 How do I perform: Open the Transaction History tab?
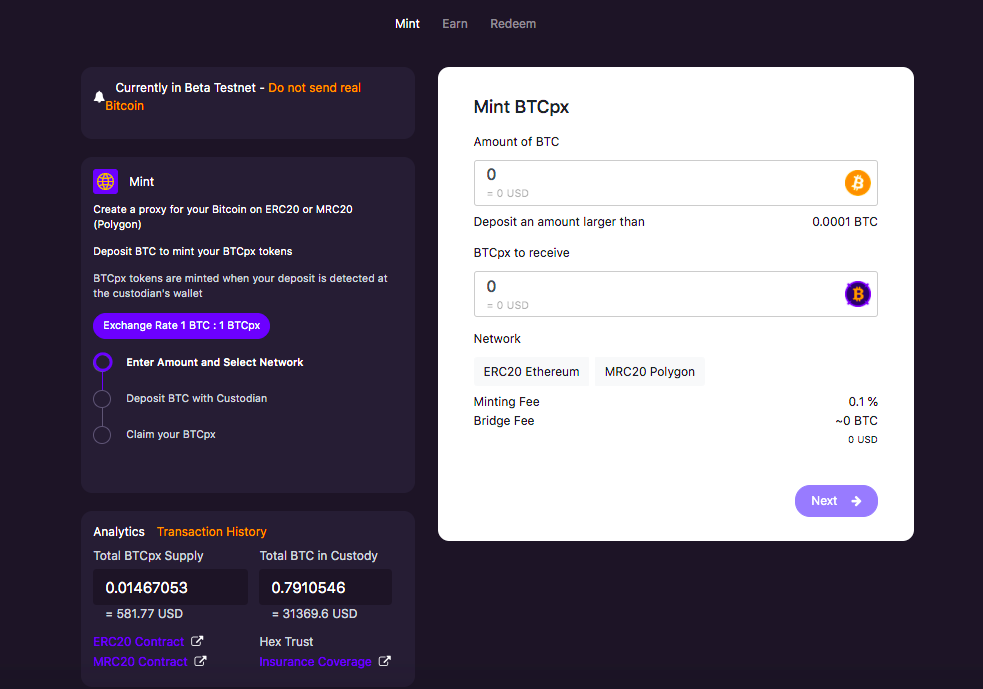pyautogui.click(x=211, y=532)
